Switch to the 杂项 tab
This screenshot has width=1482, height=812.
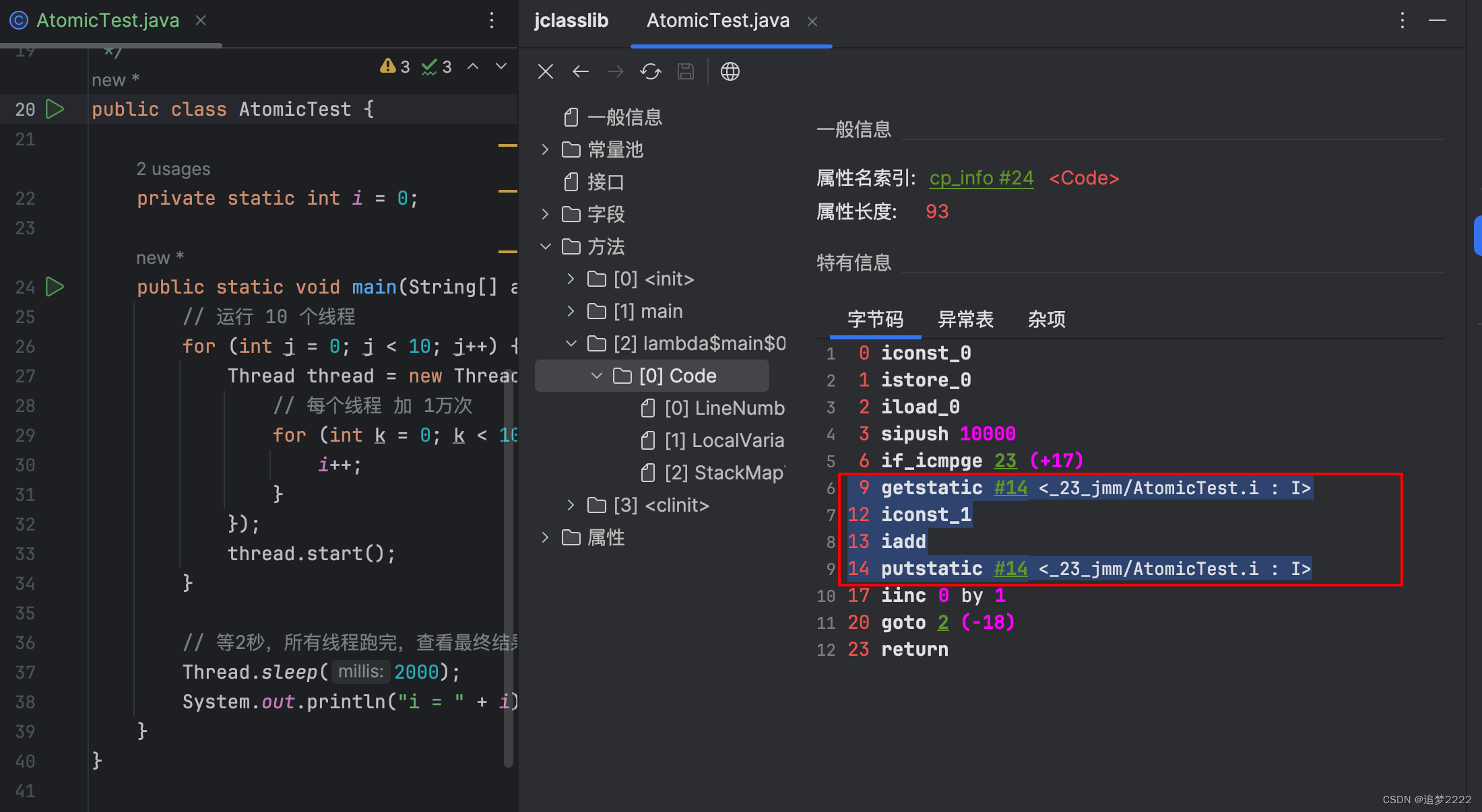pyautogui.click(x=1047, y=319)
